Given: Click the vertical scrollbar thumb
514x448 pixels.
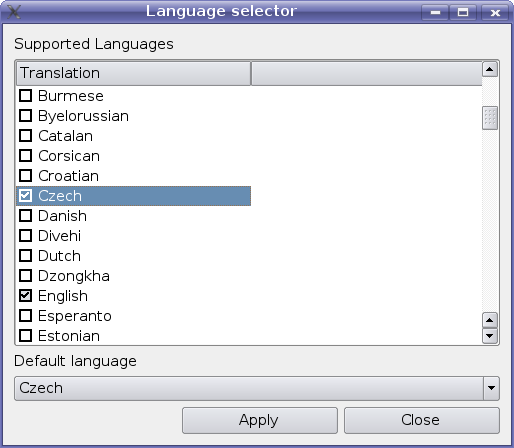Looking at the screenshot, I should click(x=490, y=118).
